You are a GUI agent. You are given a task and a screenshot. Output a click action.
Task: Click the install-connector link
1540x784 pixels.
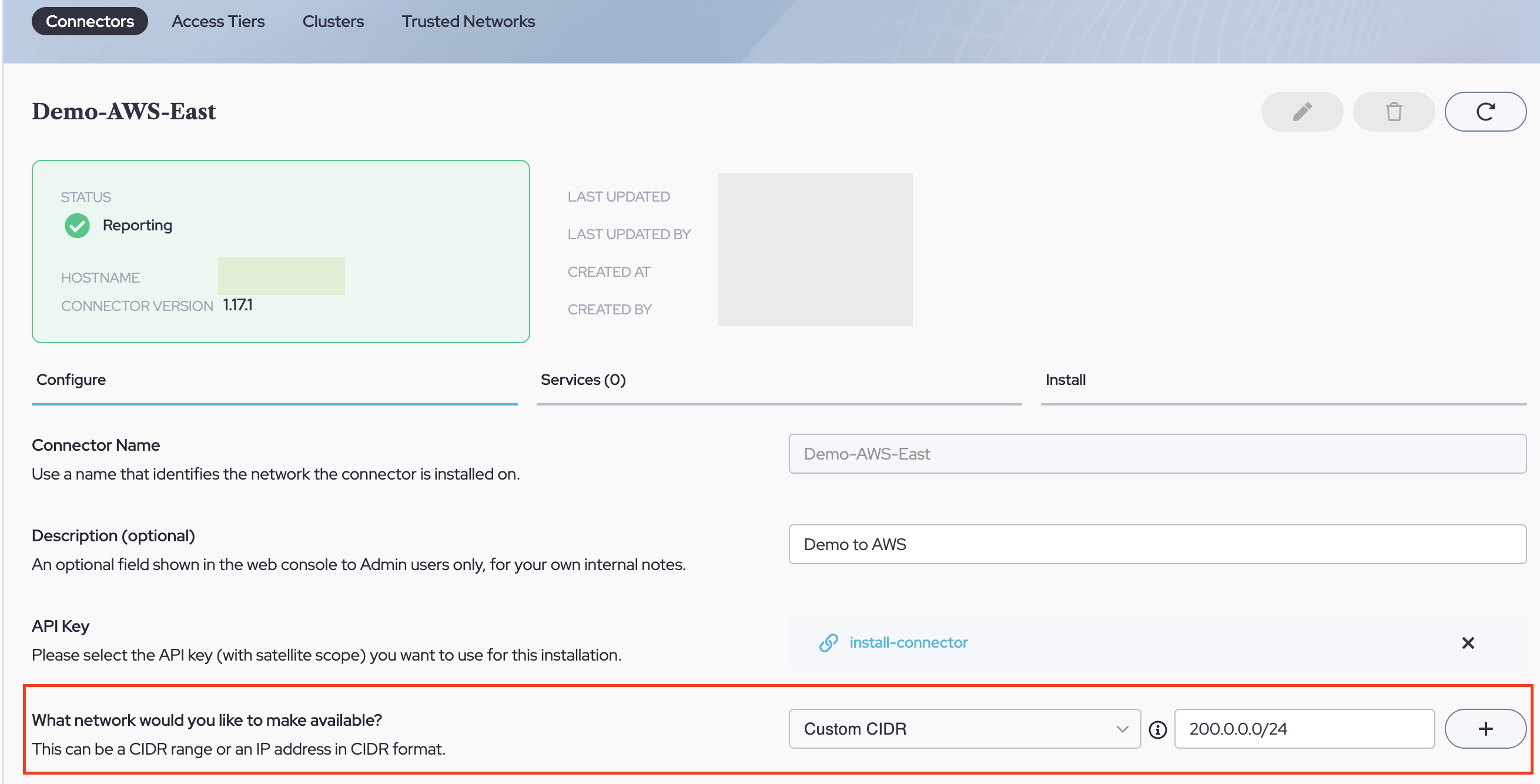tap(908, 643)
